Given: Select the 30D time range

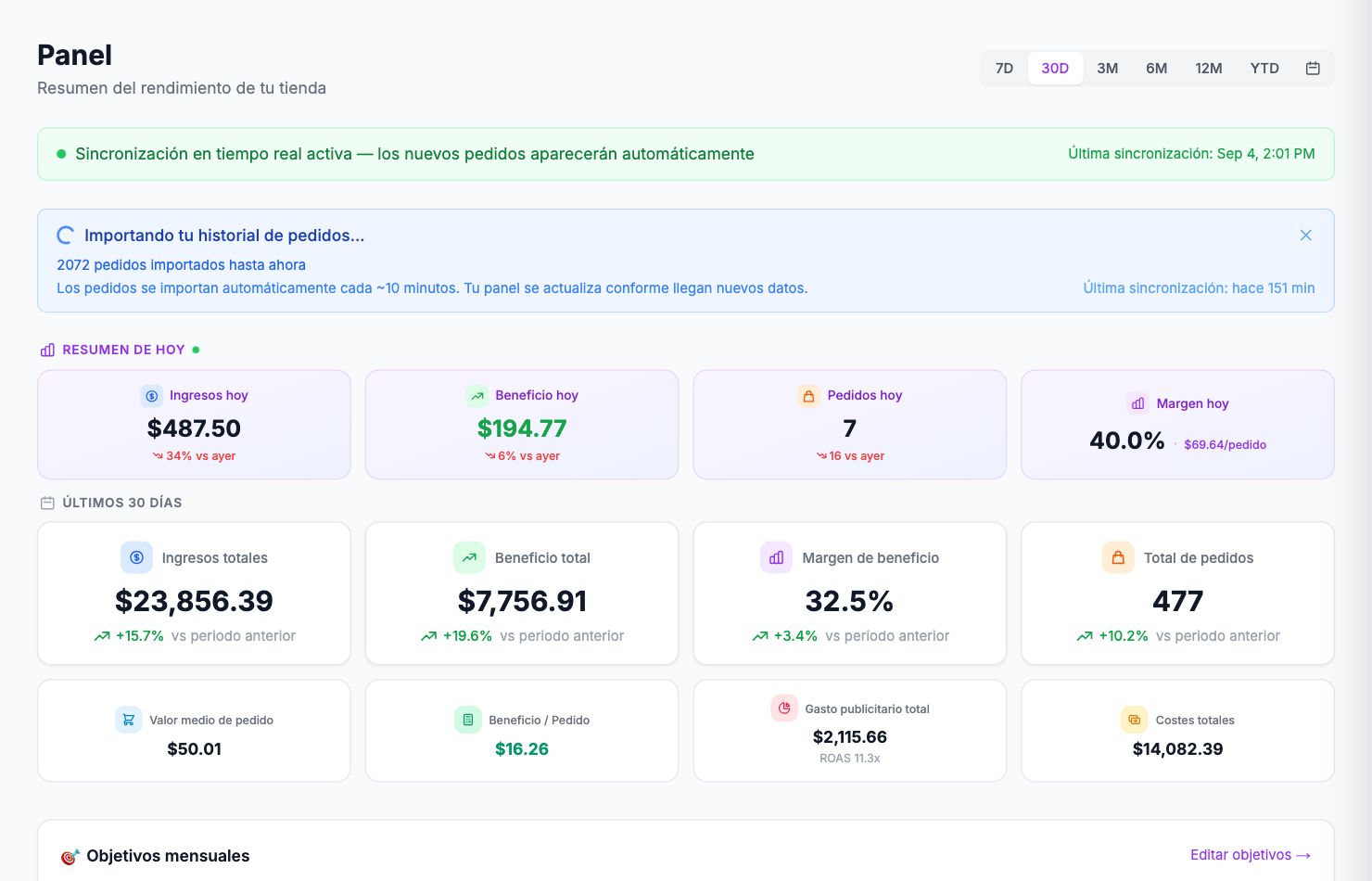Looking at the screenshot, I should point(1055,68).
